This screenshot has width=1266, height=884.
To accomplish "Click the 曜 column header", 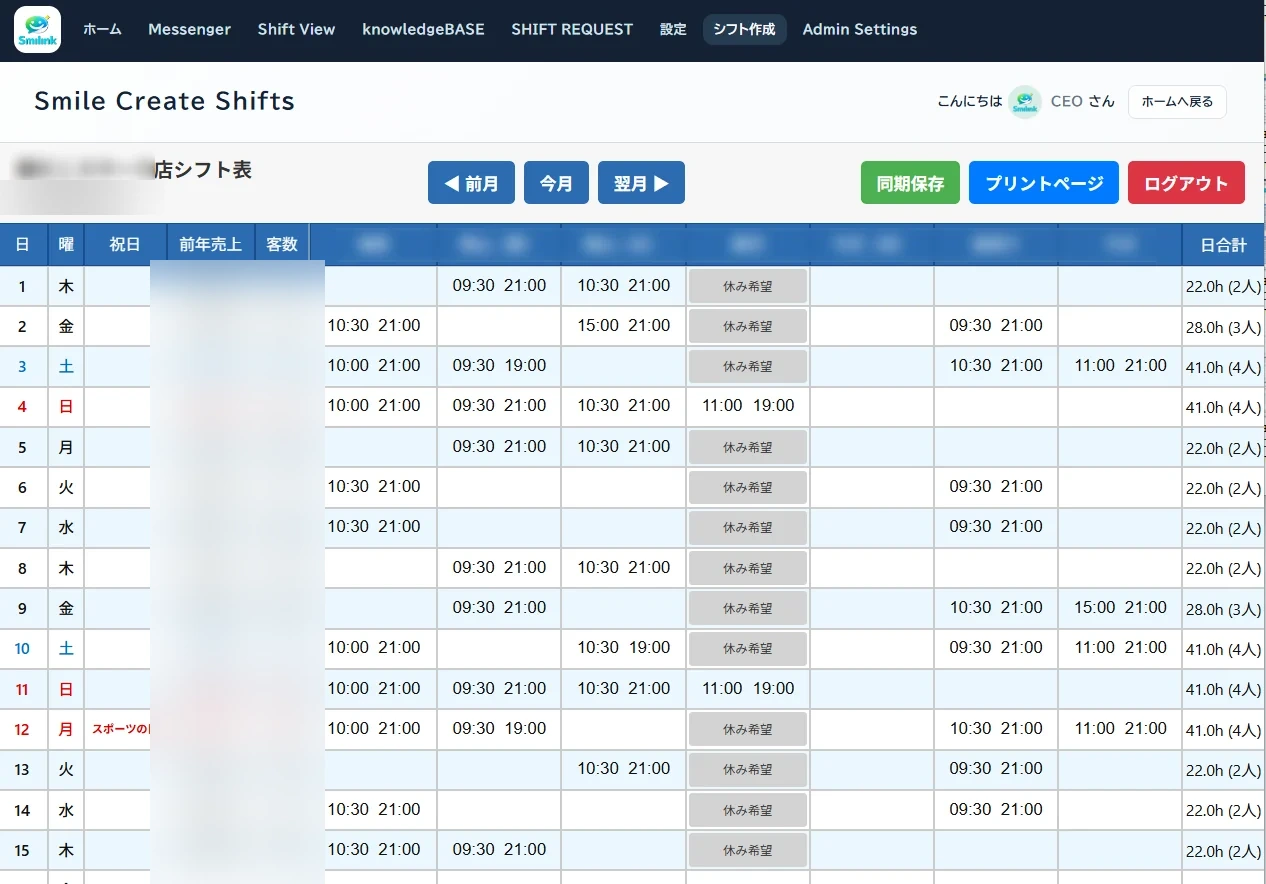I will coord(66,245).
